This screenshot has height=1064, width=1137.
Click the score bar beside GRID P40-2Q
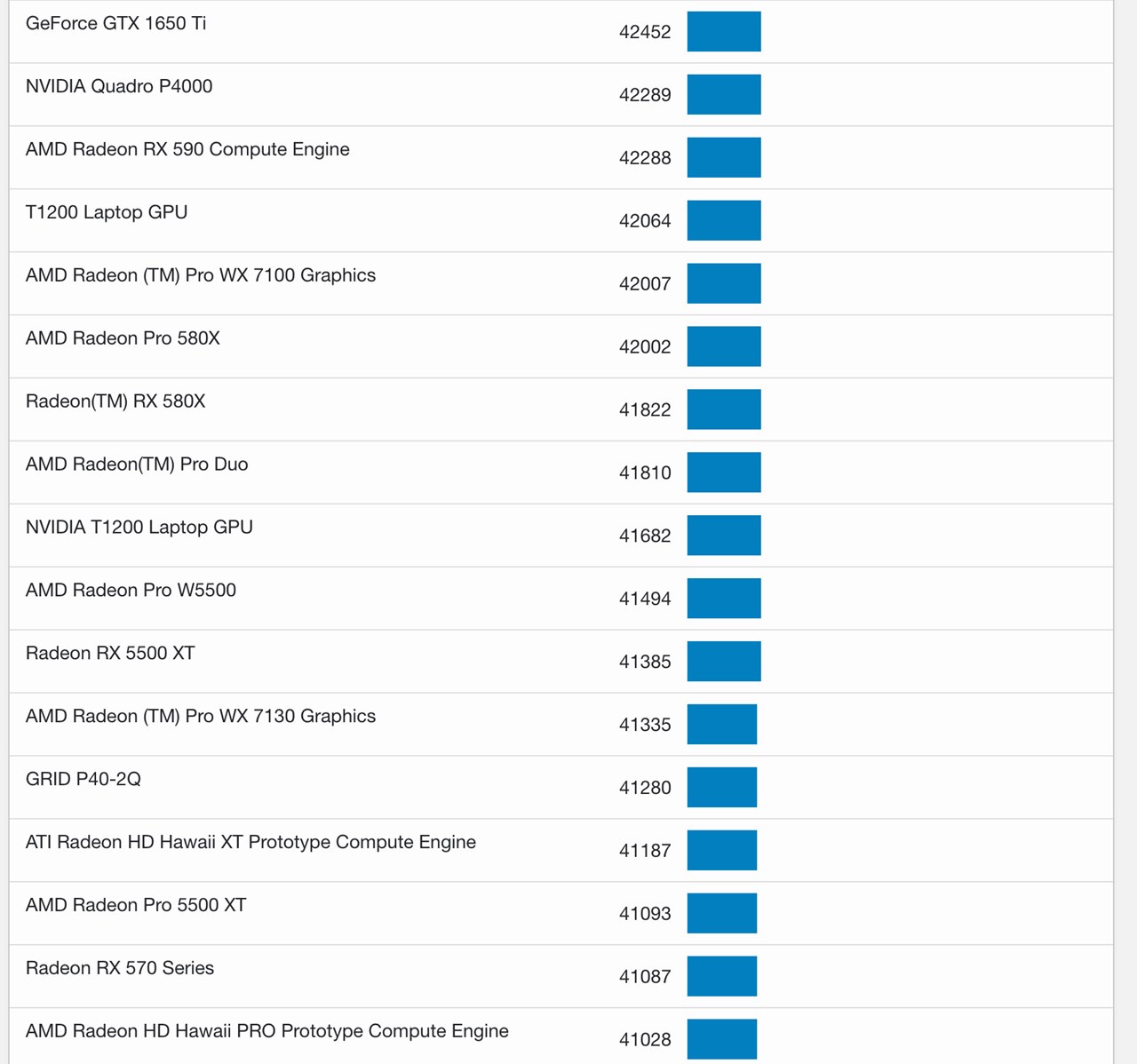pos(722,786)
